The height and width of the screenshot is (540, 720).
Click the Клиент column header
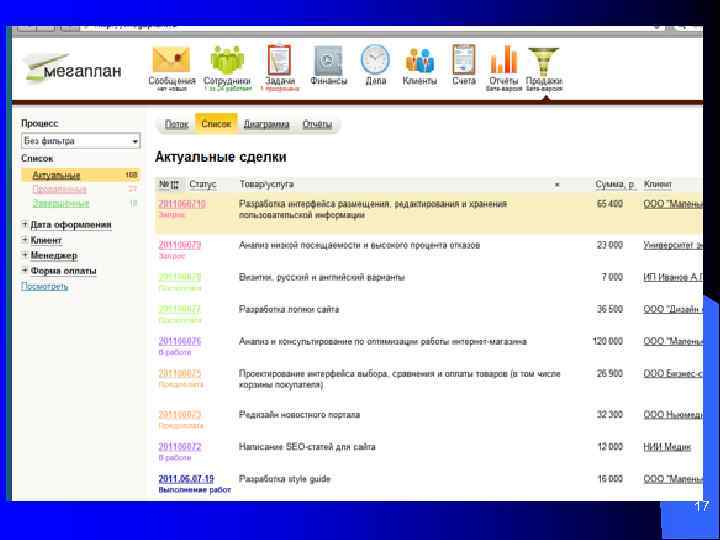tap(658, 185)
